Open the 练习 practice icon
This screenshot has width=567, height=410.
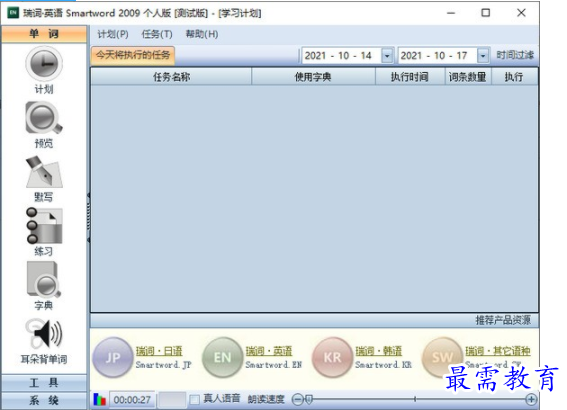[44, 226]
